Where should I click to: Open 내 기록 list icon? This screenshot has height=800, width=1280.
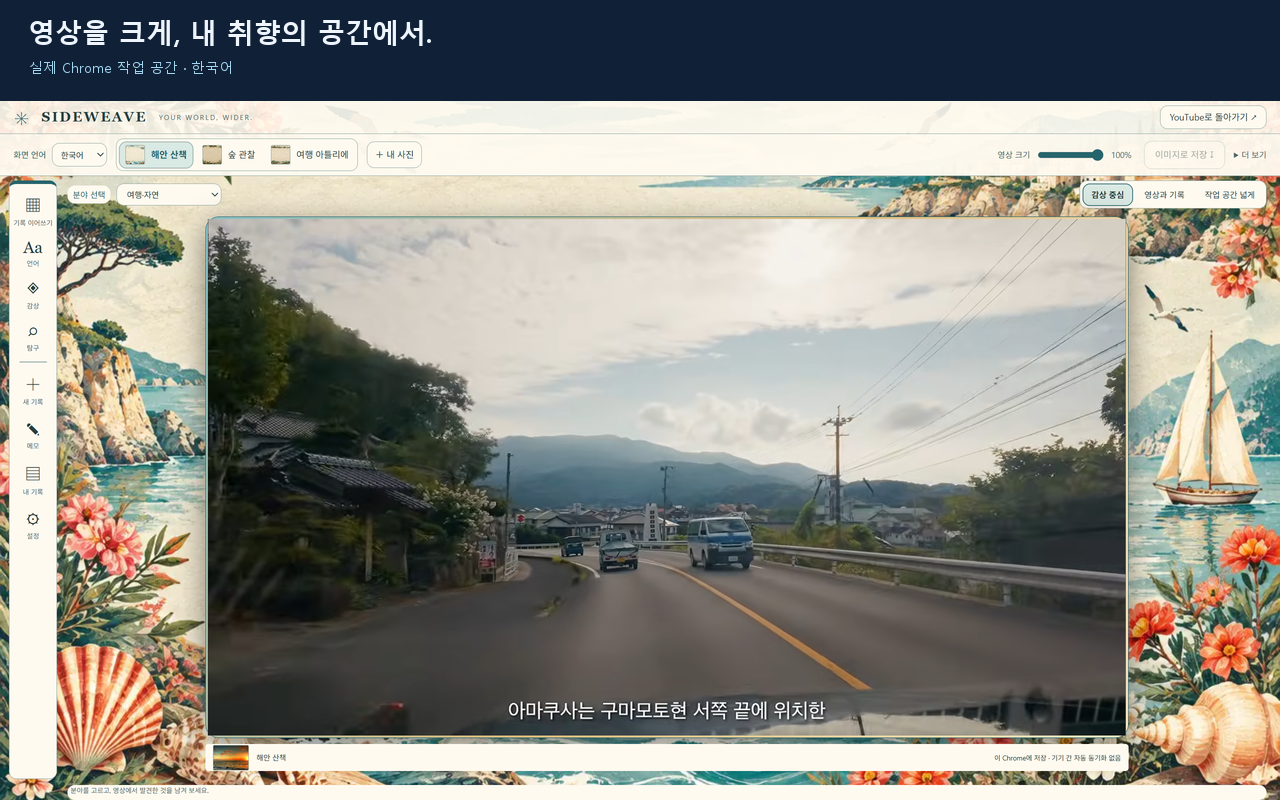tap(33, 474)
